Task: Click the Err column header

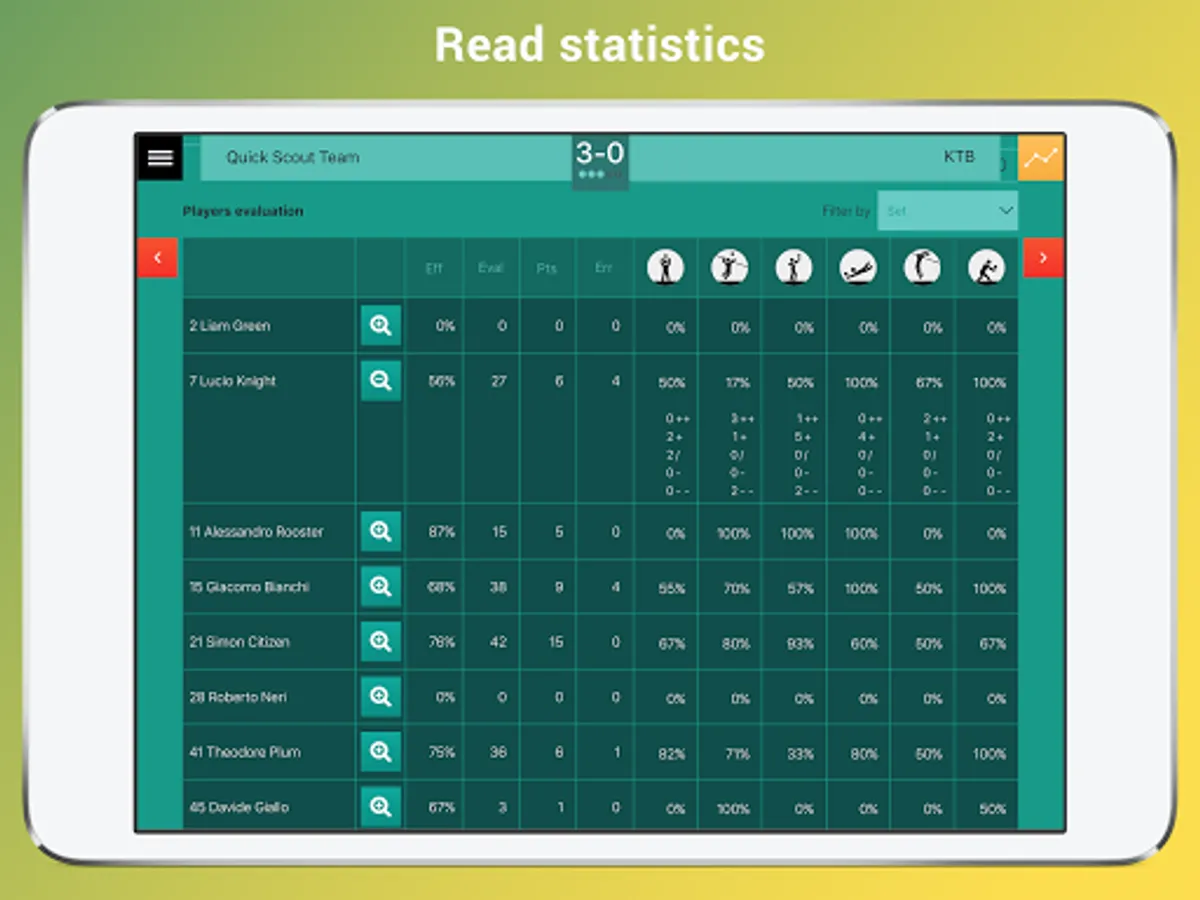Action: [x=604, y=268]
